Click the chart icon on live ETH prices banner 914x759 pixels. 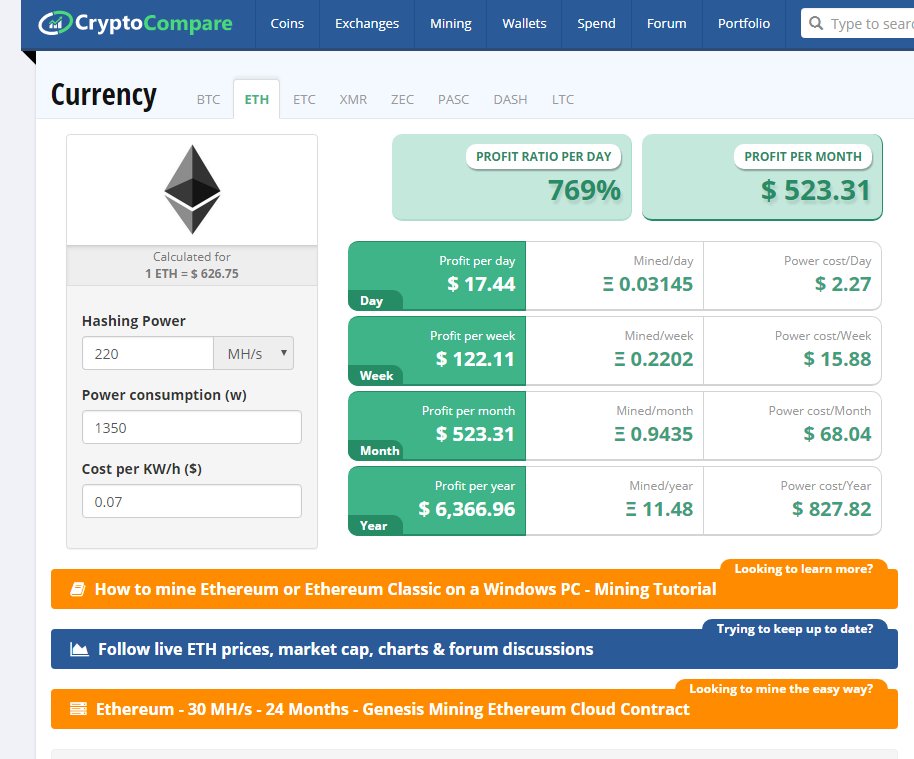[x=79, y=649]
